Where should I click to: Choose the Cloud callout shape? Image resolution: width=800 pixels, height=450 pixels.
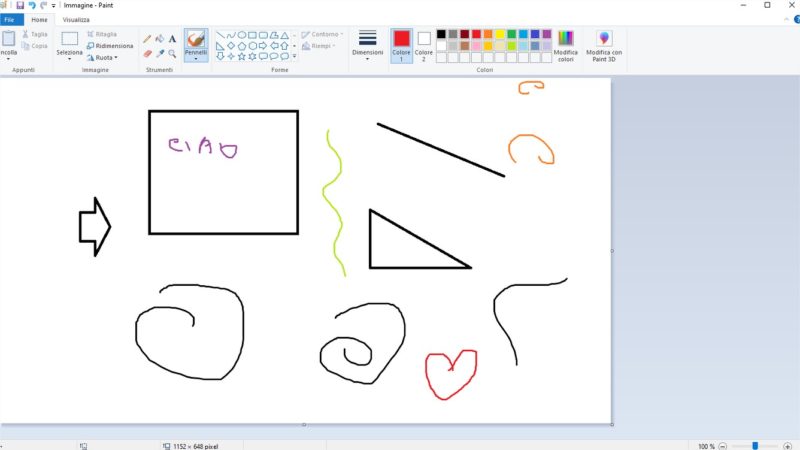coord(285,56)
